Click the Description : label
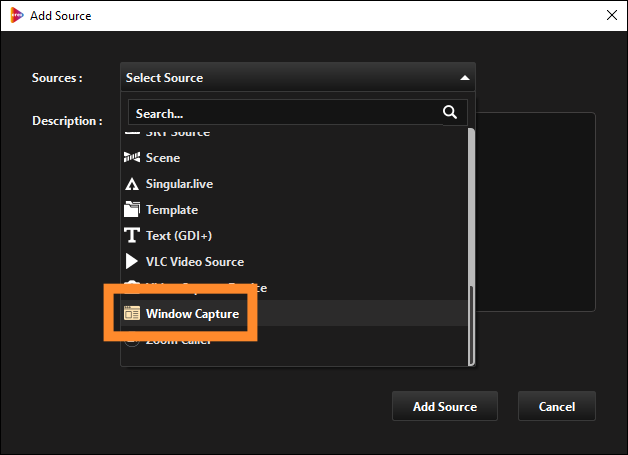 (67, 121)
